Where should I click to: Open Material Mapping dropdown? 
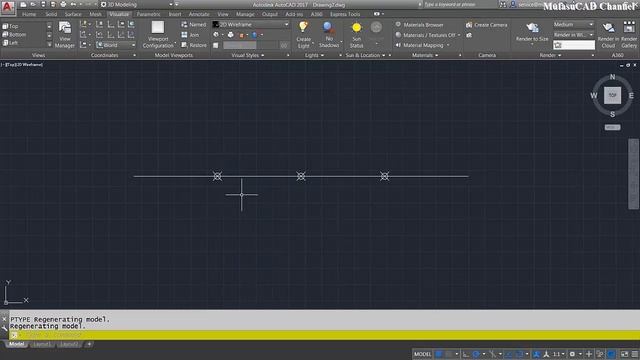pos(422,45)
